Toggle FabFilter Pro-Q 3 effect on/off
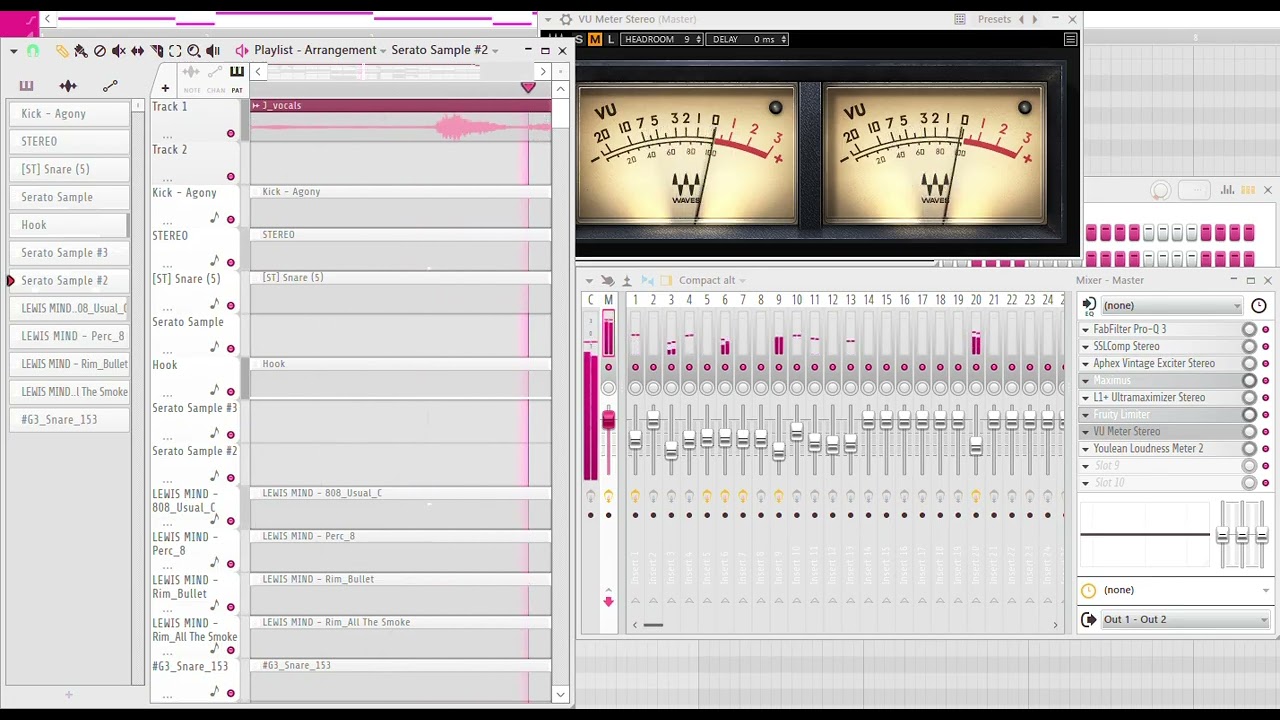This screenshot has width=1280, height=720. pos(1265,329)
